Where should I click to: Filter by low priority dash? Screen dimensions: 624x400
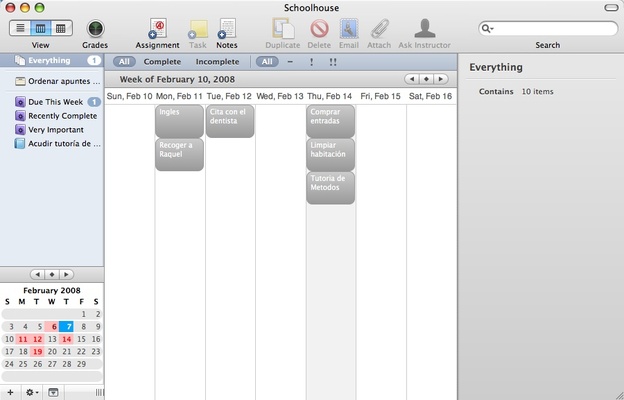290,62
